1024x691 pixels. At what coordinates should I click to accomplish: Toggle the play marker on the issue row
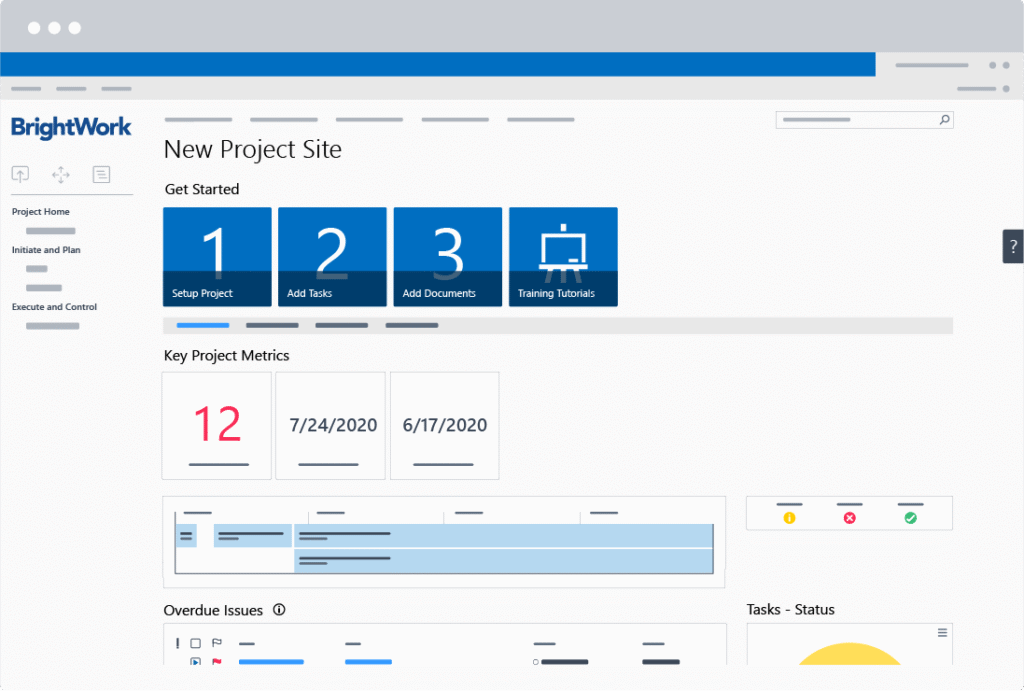[196, 662]
